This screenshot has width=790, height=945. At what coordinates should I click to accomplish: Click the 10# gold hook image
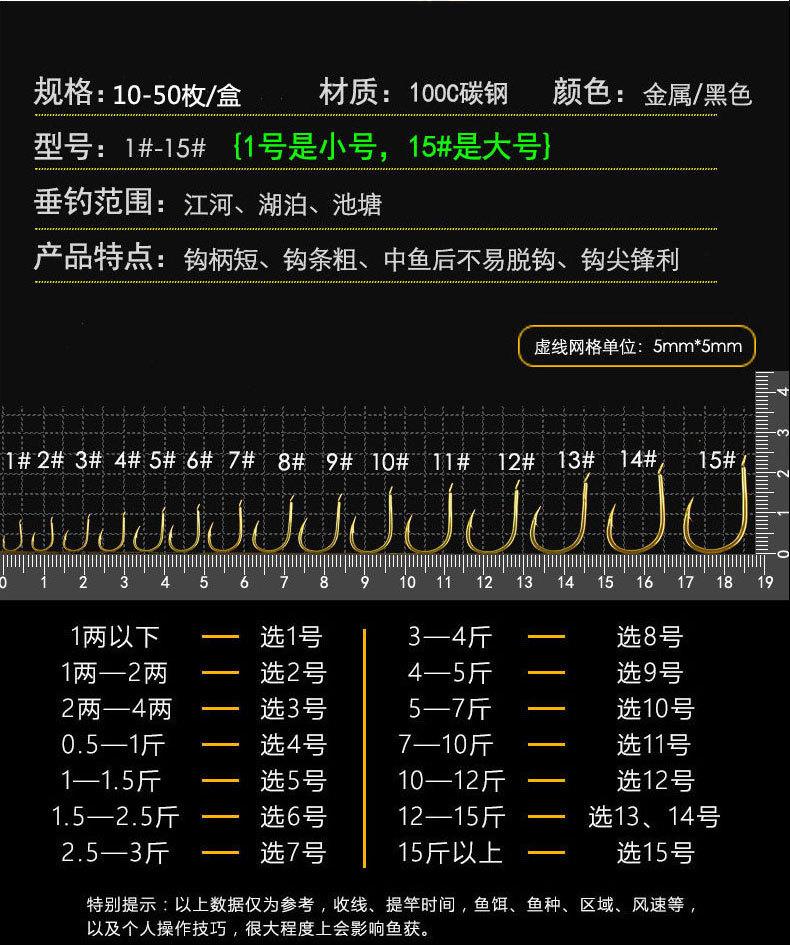(x=375, y=526)
